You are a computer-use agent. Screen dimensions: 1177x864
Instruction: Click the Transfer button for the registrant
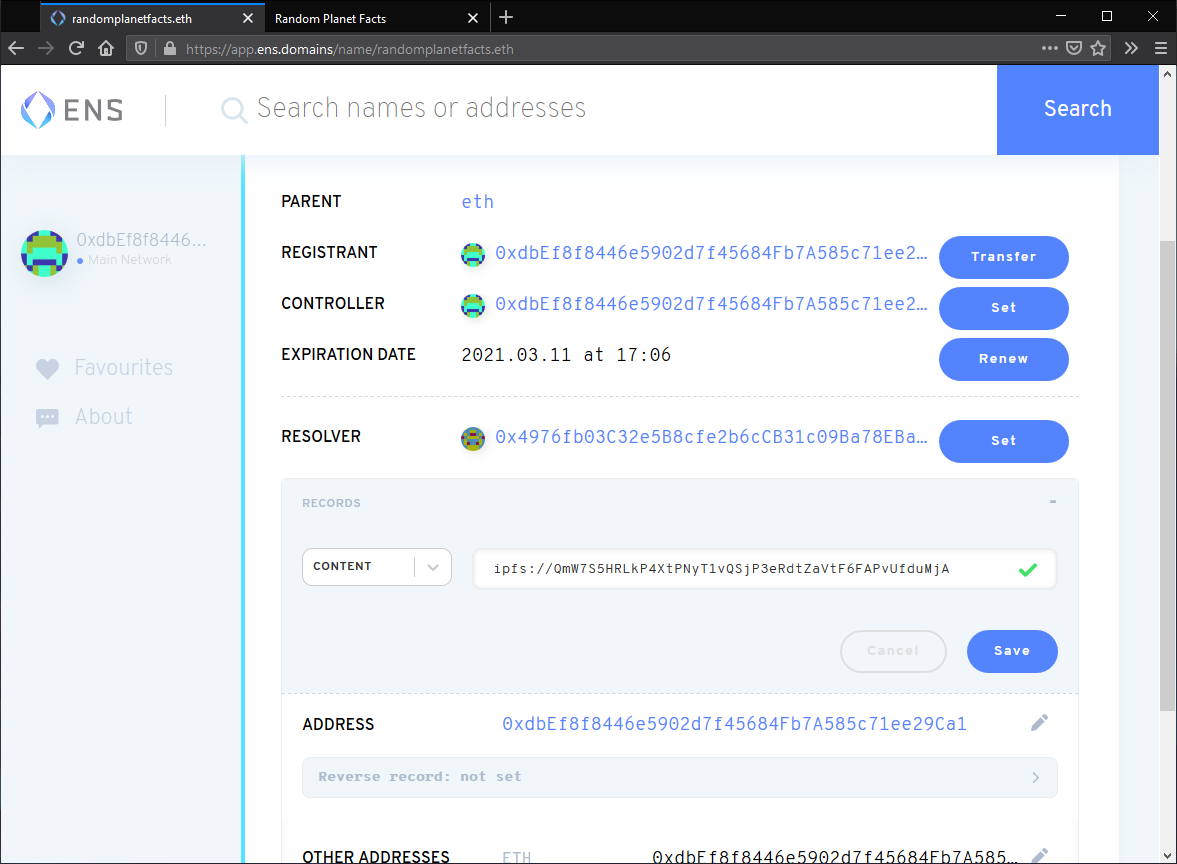[1003, 257]
